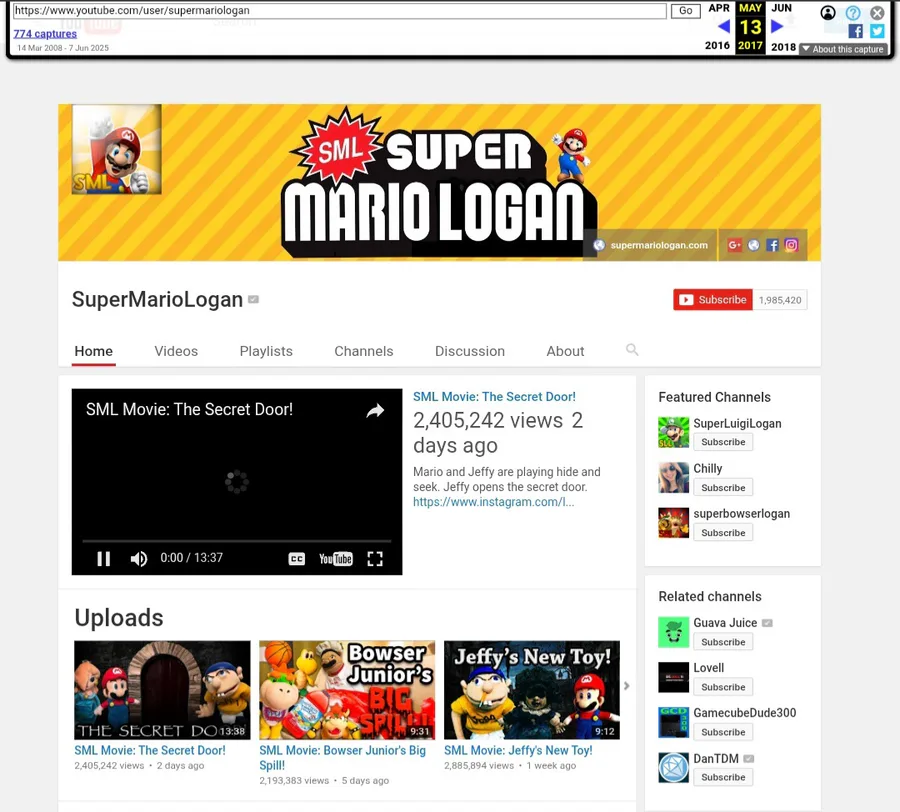The height and width of the screenshot is (812, 900).
Task: Subscribe to SuperMarioLogan with red button
Action: pyautogui.click(x=713, y=300)
